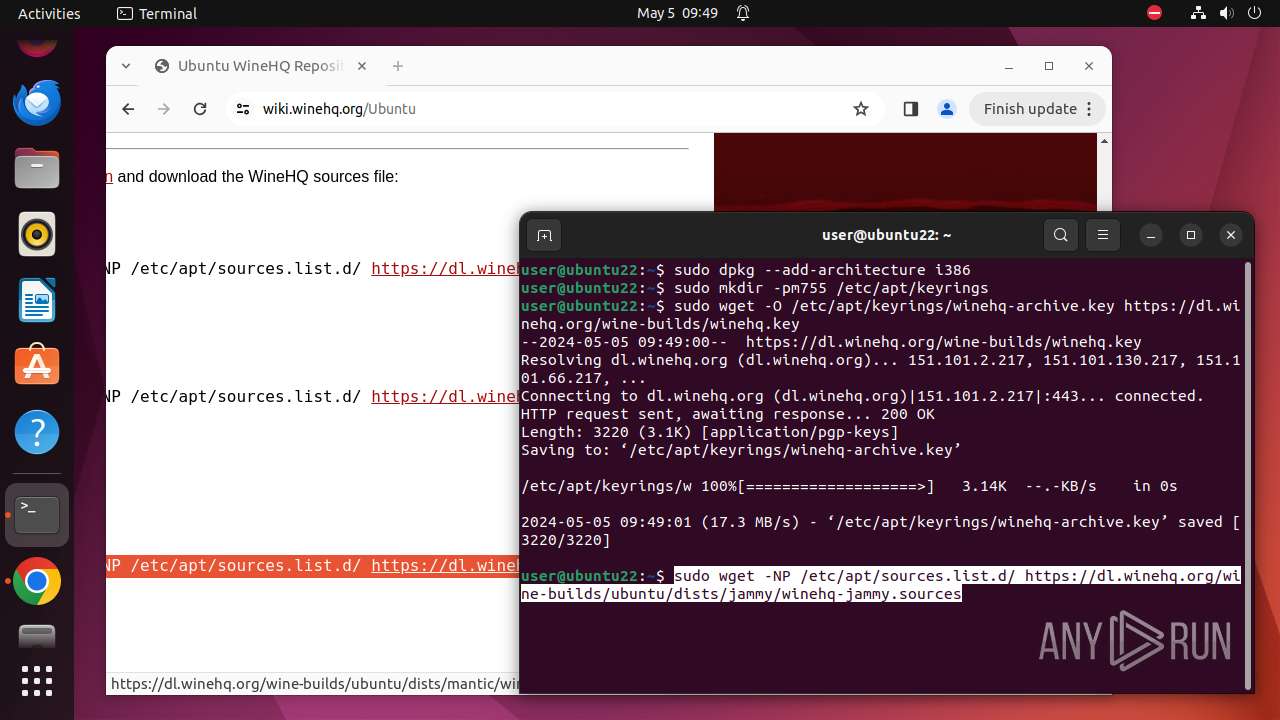Open Thunderbird mail from the dock

coord(37,103)
